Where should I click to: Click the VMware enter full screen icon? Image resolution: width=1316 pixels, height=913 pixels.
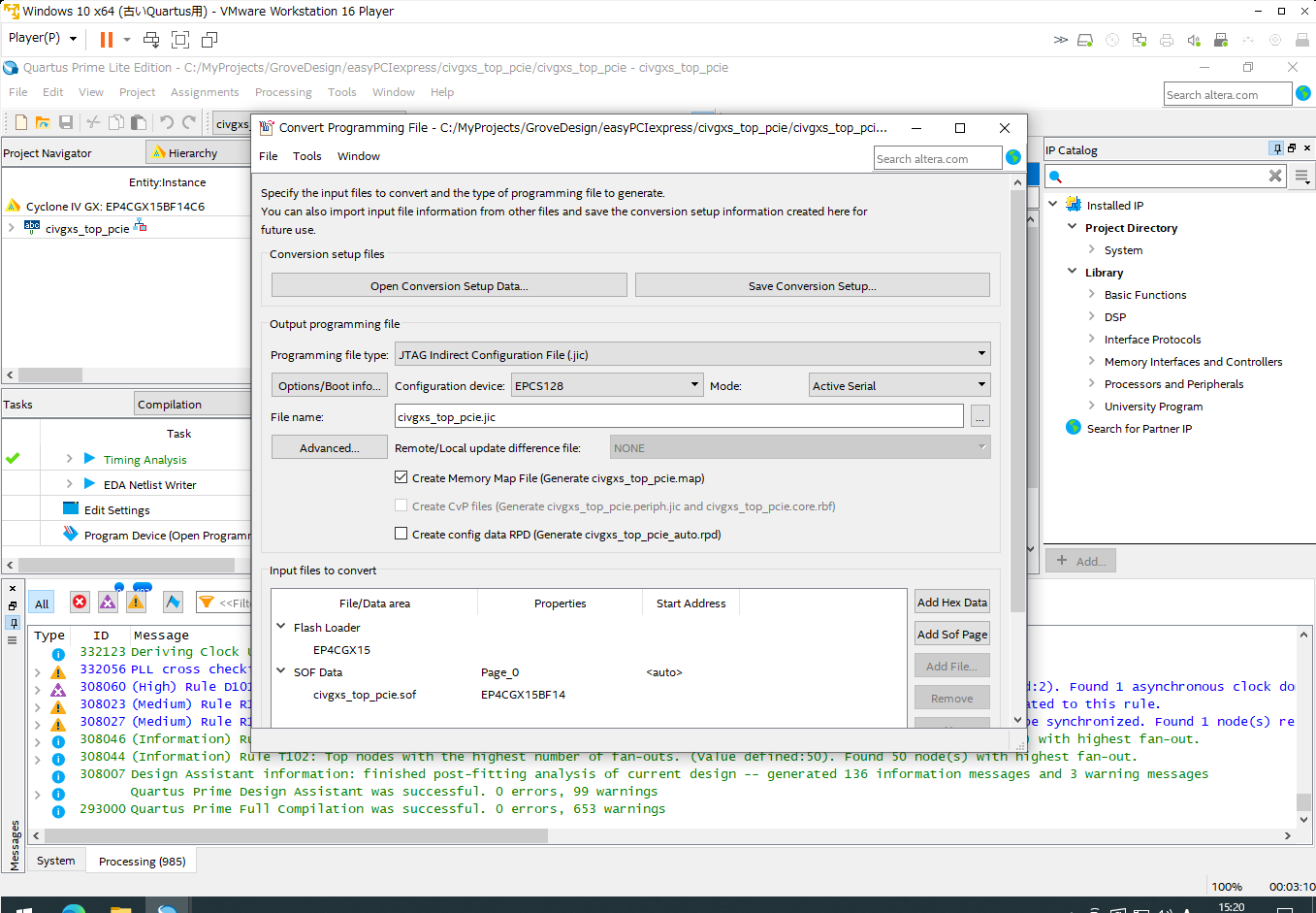click(180, 39)
